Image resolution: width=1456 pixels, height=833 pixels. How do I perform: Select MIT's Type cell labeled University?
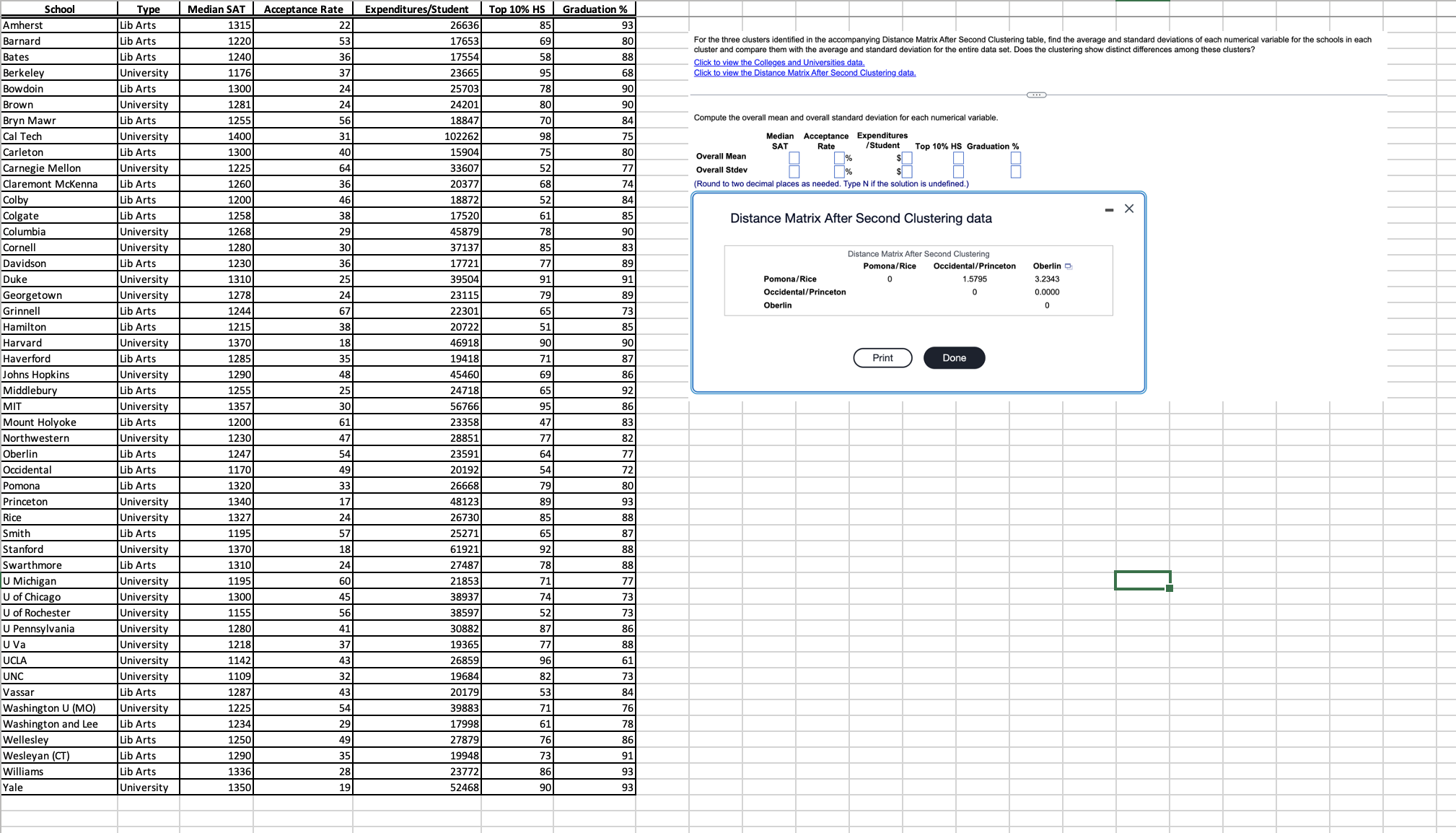coord(144,406)
